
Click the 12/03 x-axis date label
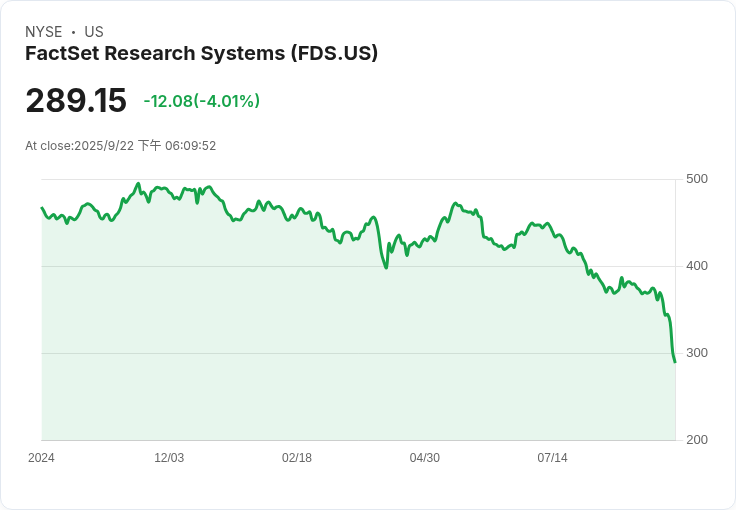click(169, 458)
